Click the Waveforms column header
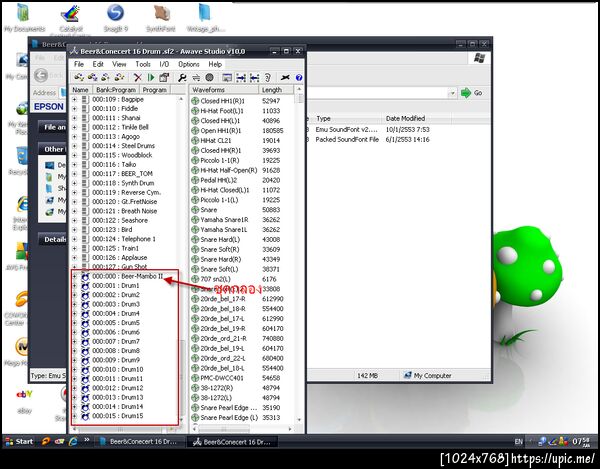This screenshot has height=469, width=600. pyautogui.click(x=224, y=90)
